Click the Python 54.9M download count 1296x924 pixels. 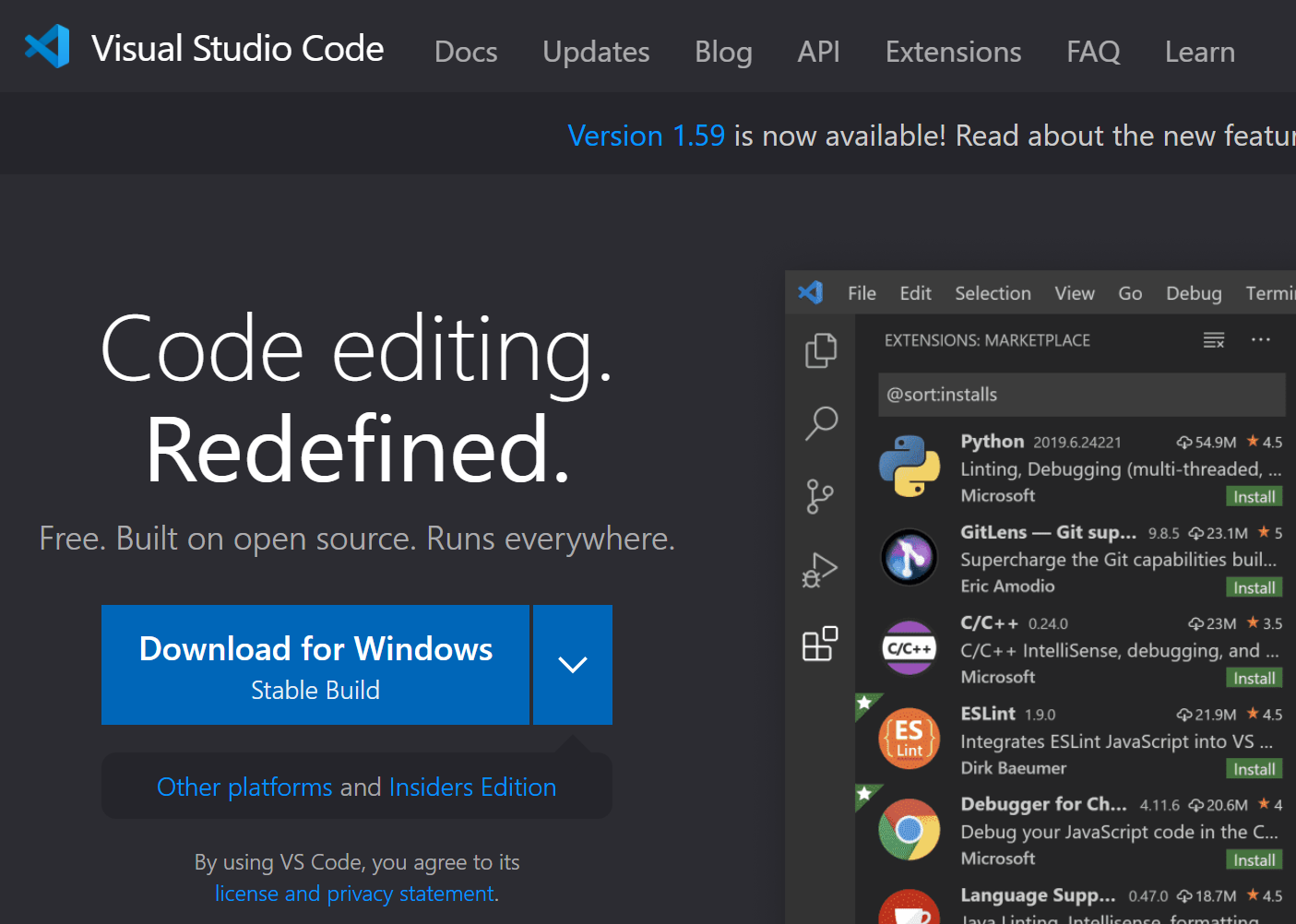click(1207, 443)
